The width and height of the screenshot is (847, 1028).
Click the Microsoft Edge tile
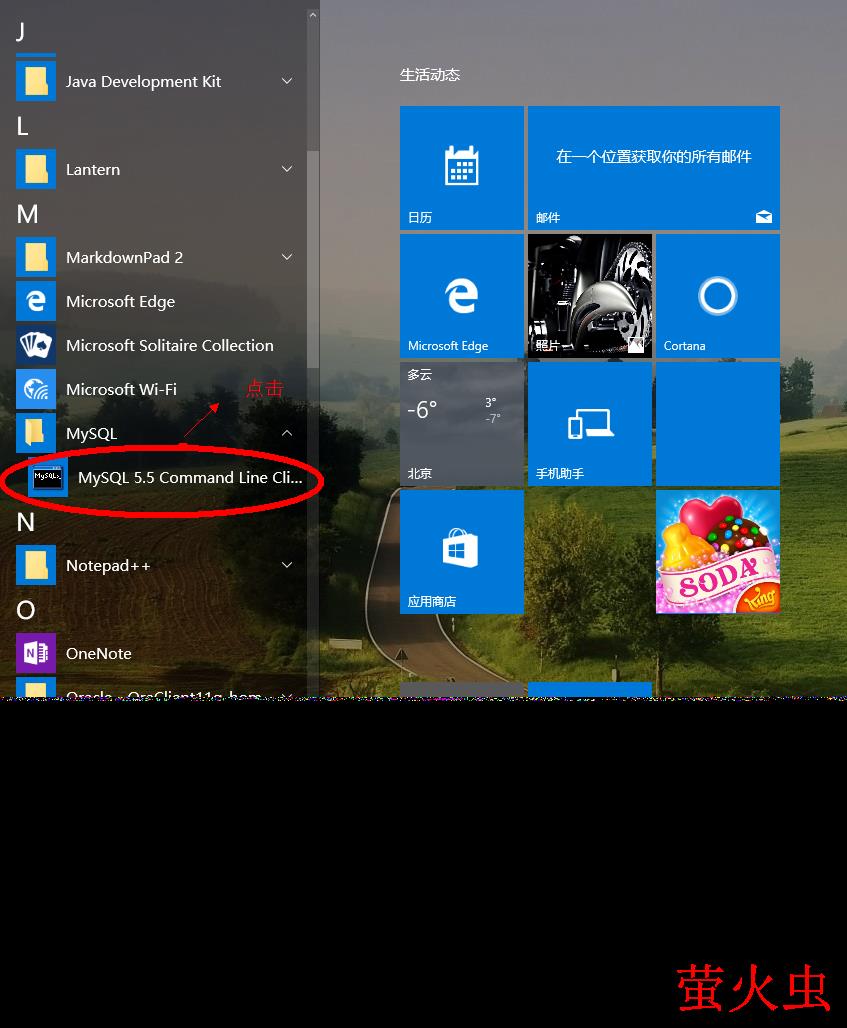click(461, 296)
